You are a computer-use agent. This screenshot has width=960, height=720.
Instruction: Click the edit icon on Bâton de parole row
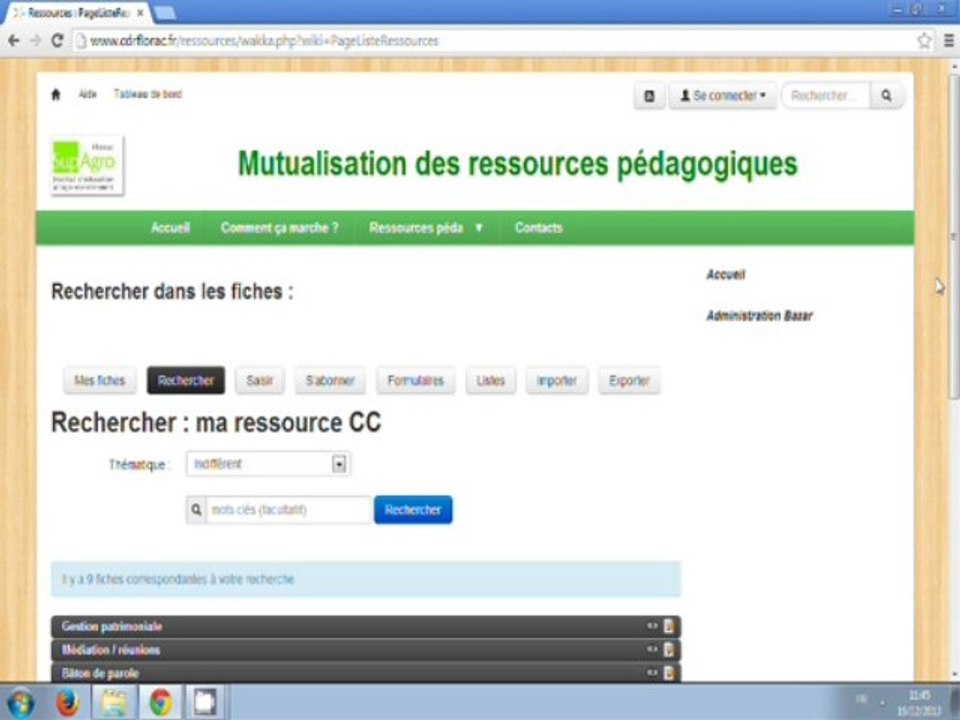point(669,672)
